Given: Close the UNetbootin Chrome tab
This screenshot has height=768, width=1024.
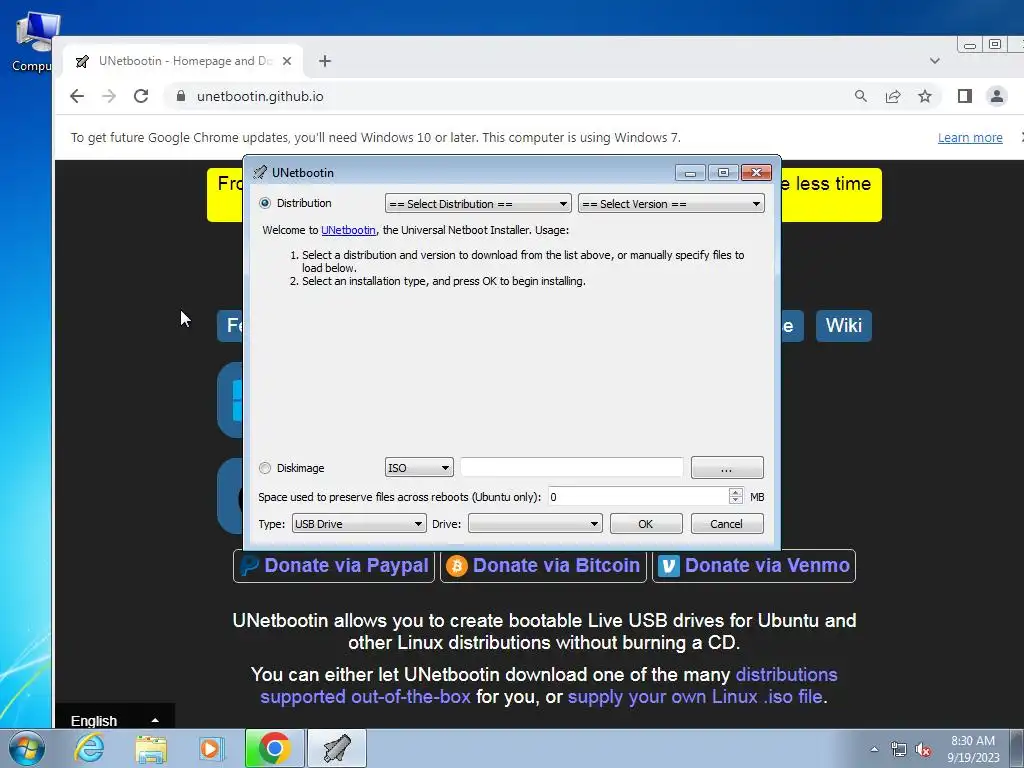Looking at the screenshot, I should 287,61.
